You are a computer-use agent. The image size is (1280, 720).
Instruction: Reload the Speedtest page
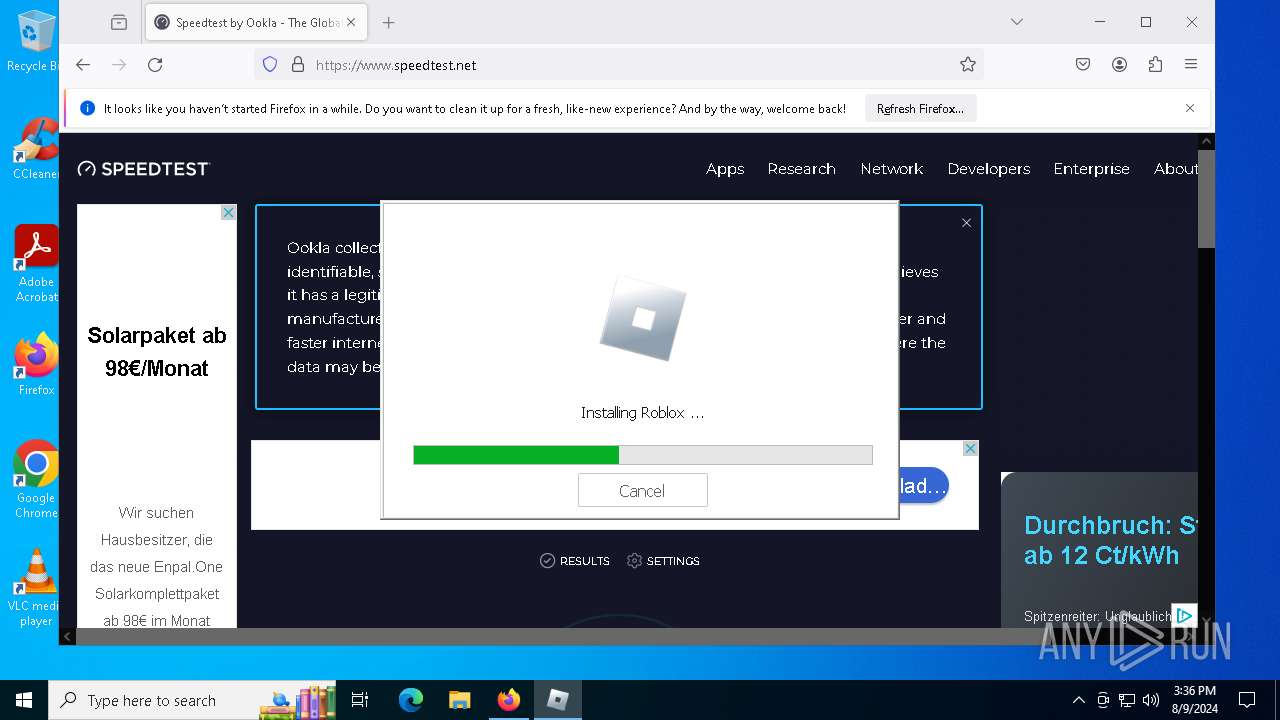(155, 64)
